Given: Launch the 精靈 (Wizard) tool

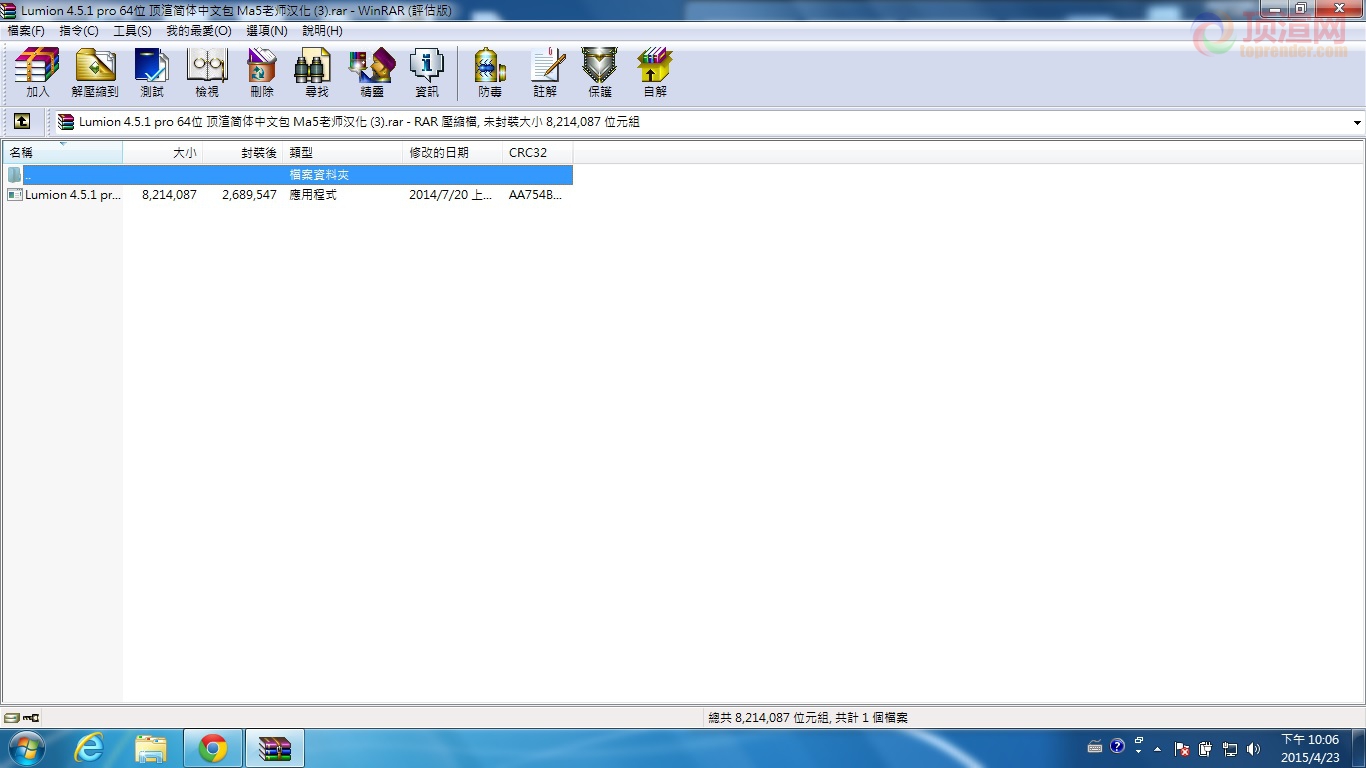Looking at the screenshot, I should [x=372, y=73].
